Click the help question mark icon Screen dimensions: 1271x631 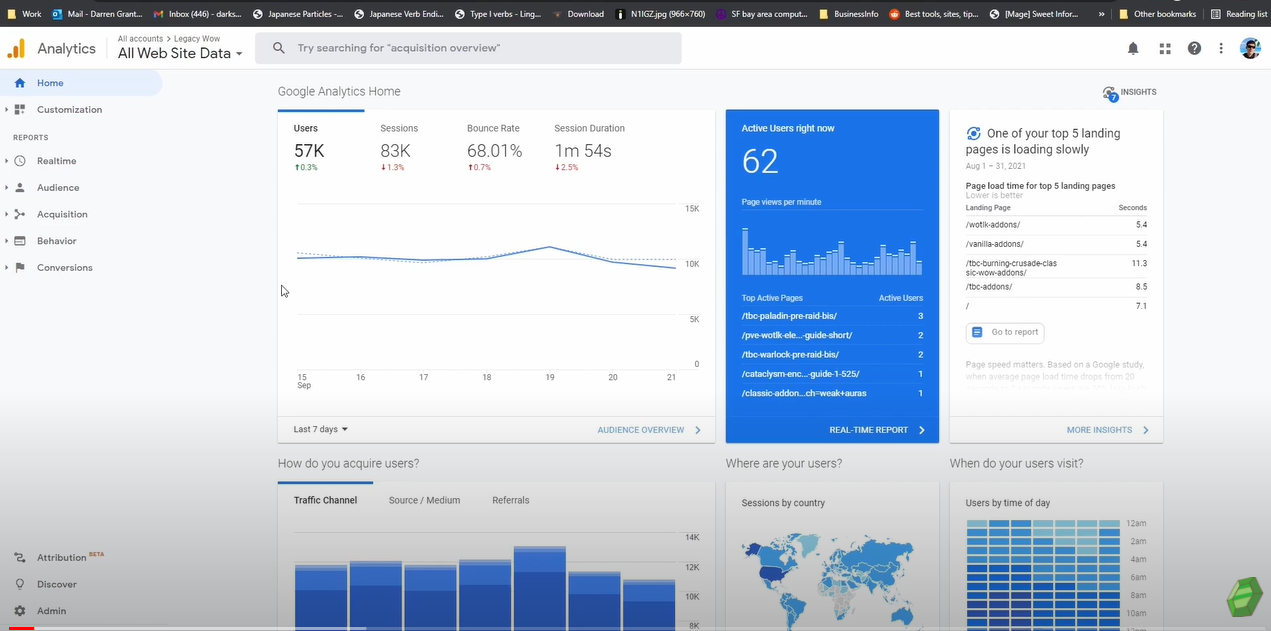(1194, 48)
